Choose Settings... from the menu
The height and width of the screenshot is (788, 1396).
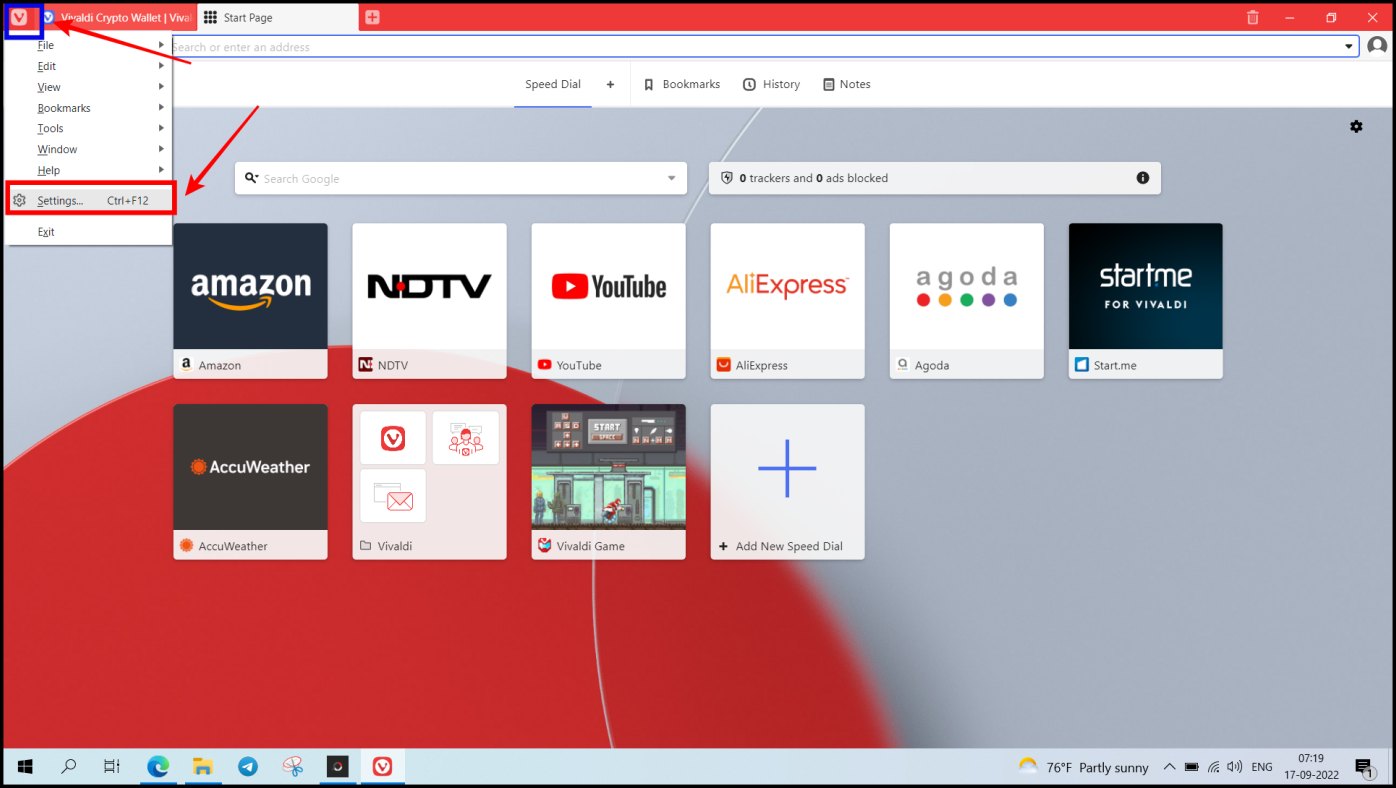pos(90,200)
